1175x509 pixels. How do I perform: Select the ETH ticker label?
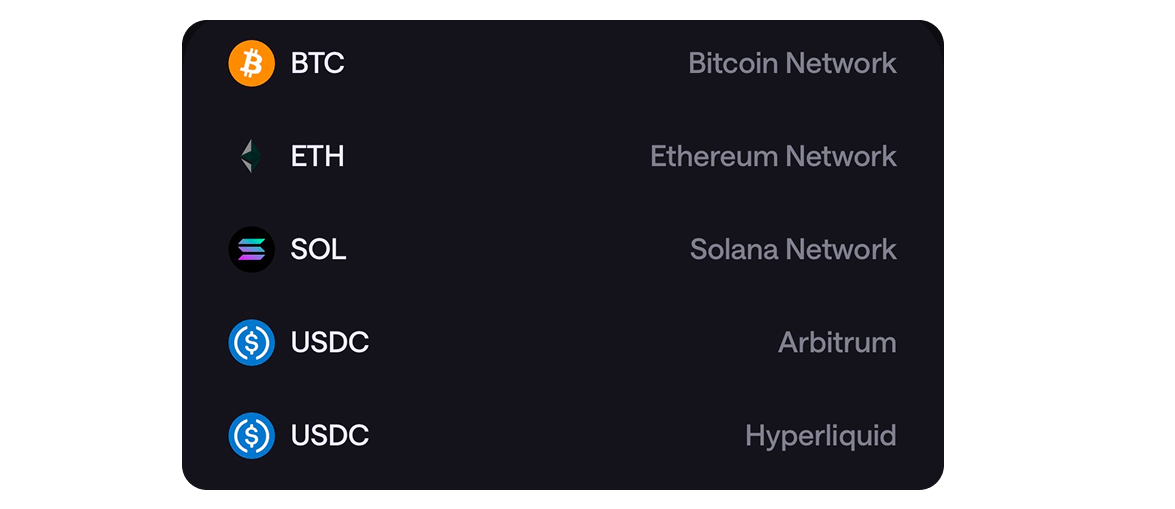point(317,156)
